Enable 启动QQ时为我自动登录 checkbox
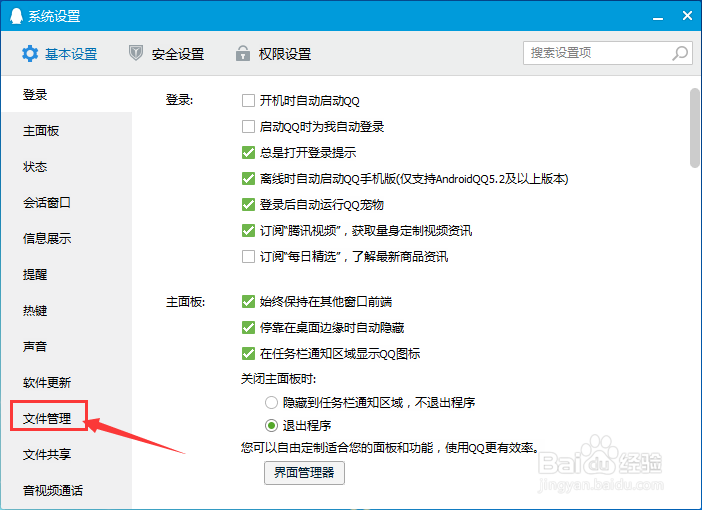The height and width of the screenshot is (510, 702). (x=248, y=126)
